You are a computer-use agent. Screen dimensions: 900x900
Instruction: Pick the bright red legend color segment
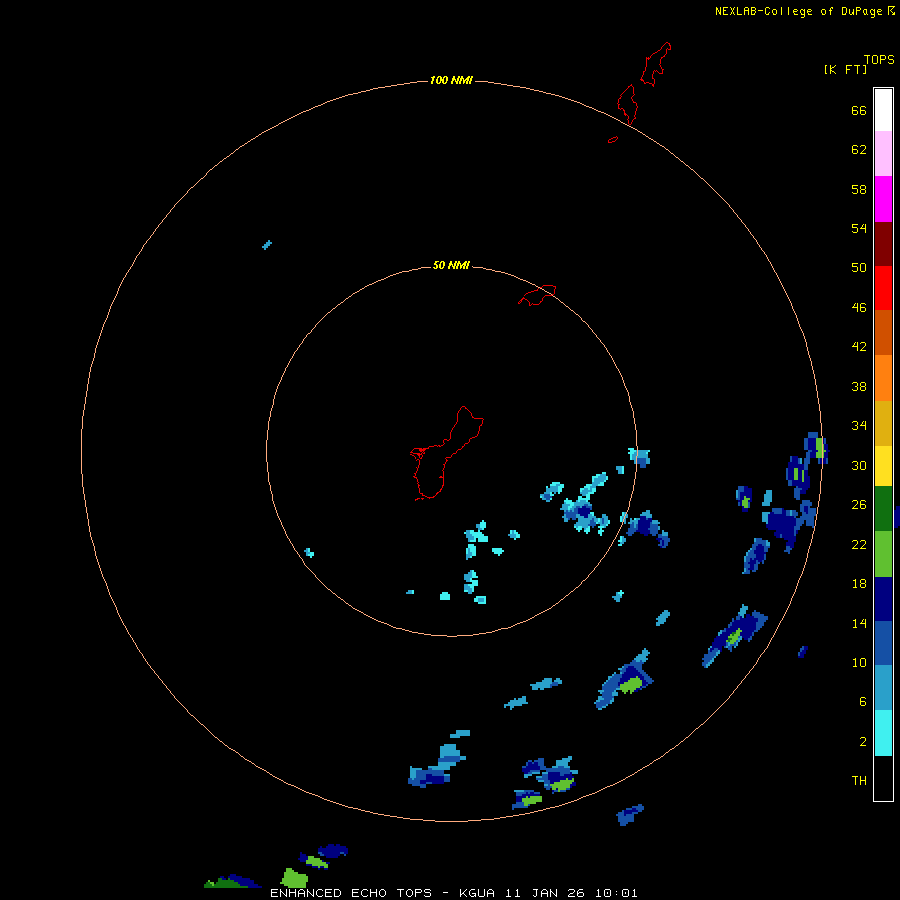tap(883, 288)
